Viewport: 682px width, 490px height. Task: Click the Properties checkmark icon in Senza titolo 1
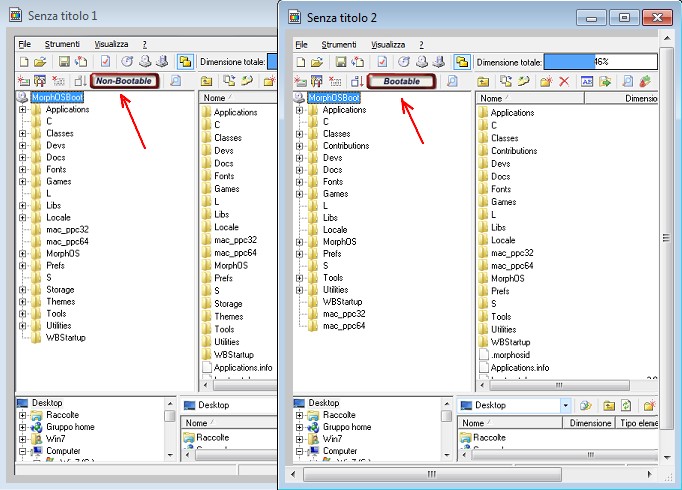[x=105, y=62]
